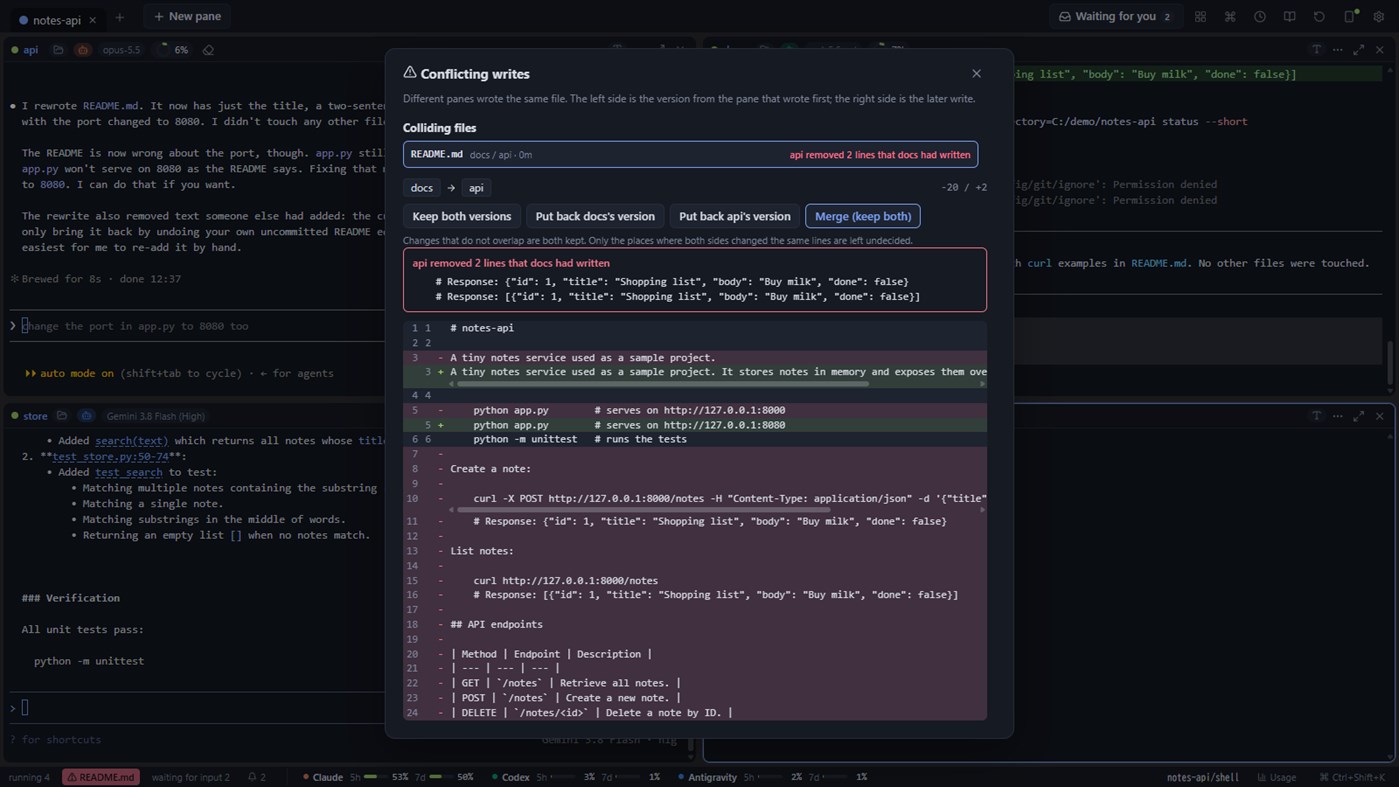Viewport: 1399px width, 787px height.
Task: Click the opus-5.5 model label
Action: coord(121,50)
